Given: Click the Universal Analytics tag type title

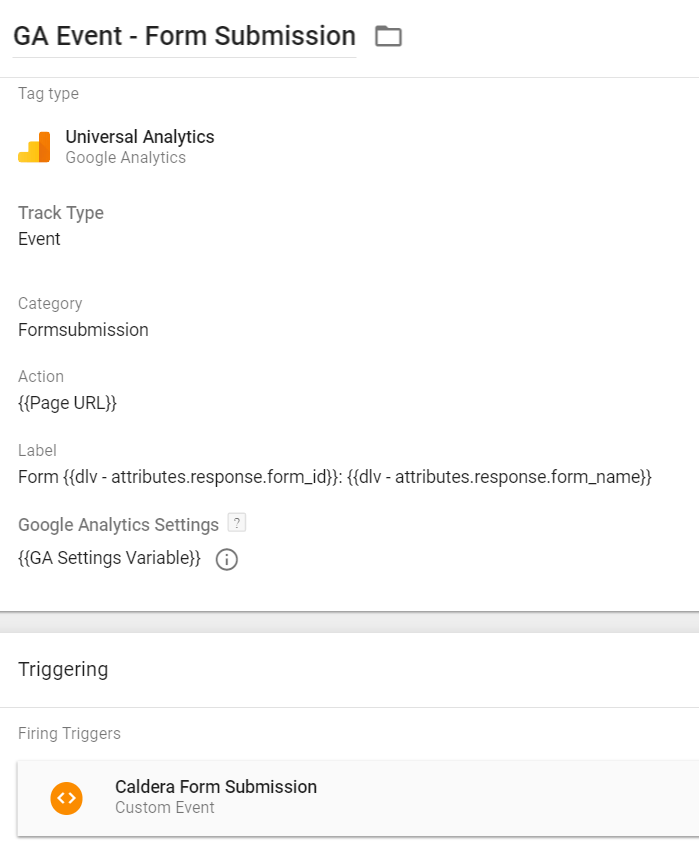Looking at the screenshot, I should [140, 137].
